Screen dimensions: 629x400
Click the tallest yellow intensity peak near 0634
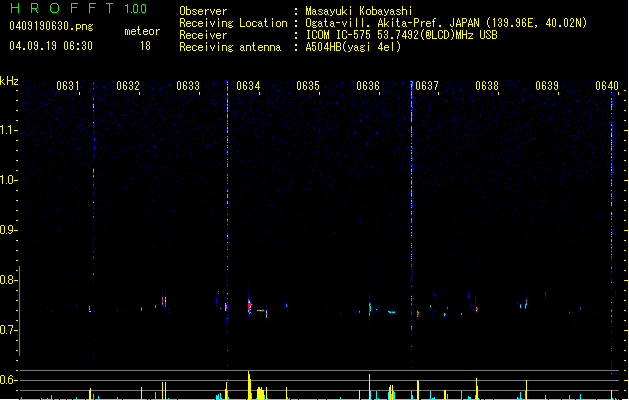249,385
